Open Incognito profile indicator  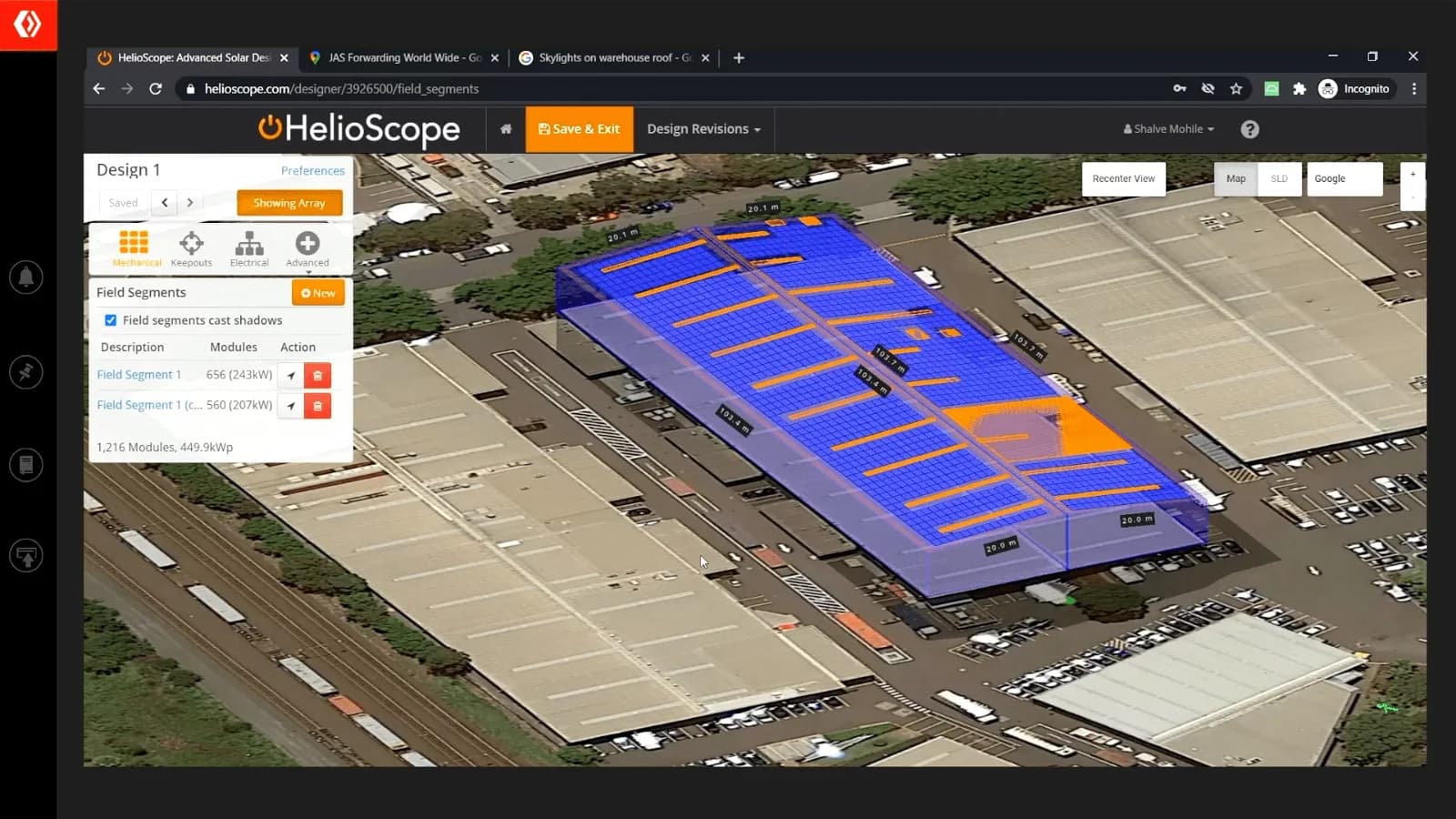click(1354, 88)
